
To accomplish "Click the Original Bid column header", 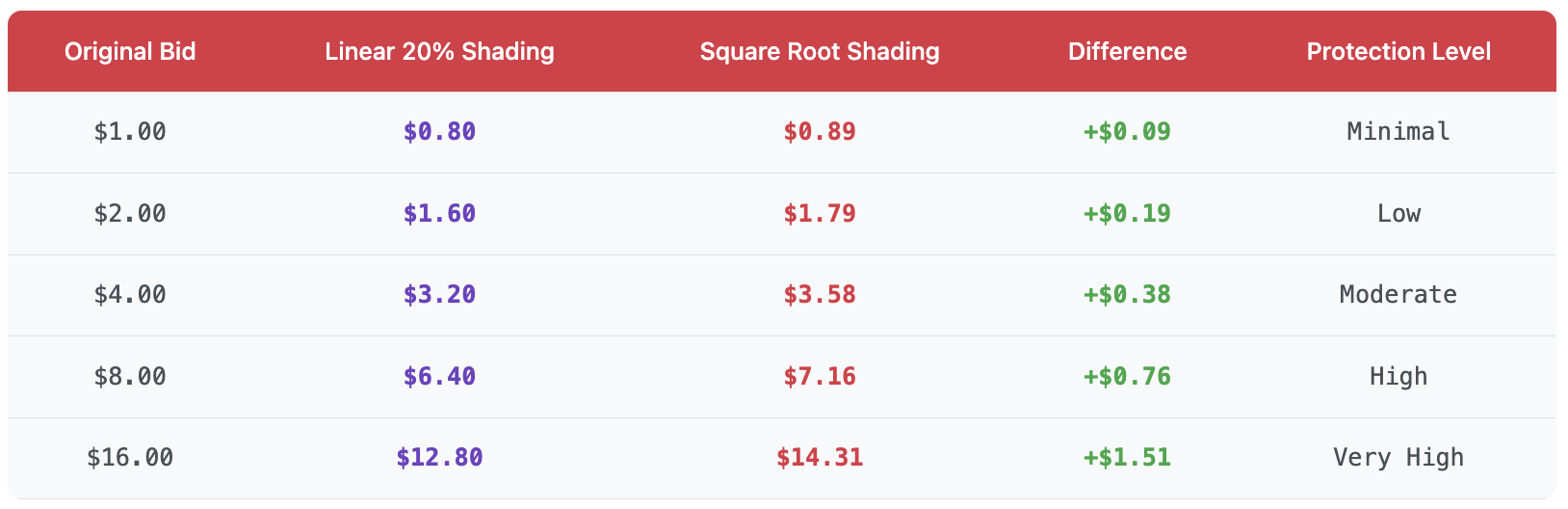I will pyautogui.click(x=130, y=51).
